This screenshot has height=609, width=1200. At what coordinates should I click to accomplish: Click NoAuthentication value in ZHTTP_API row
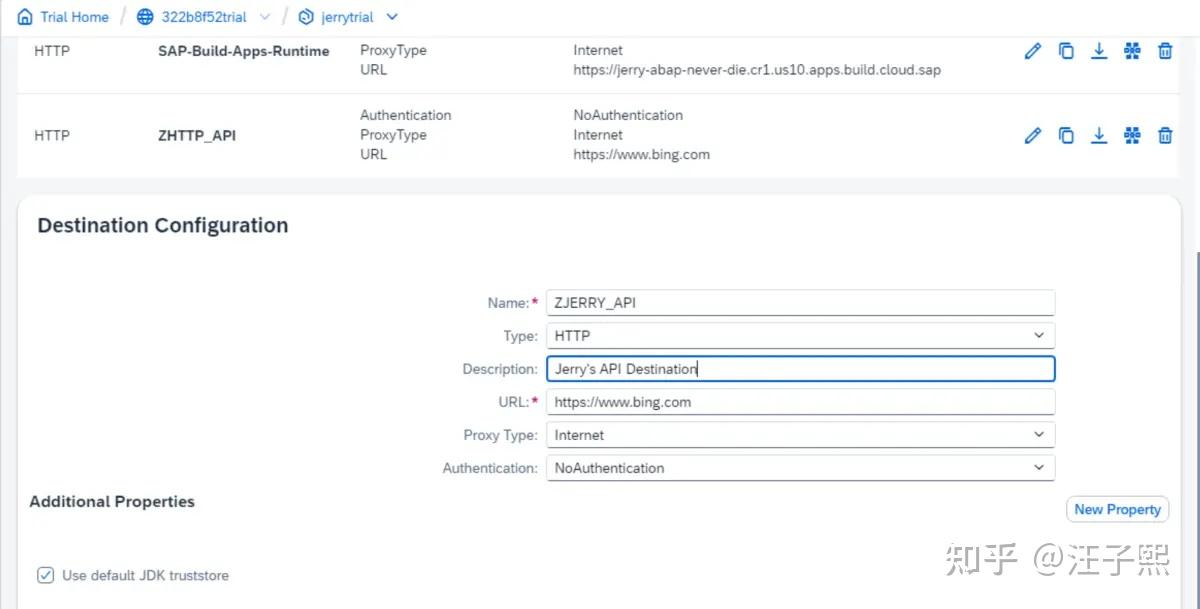coord(628,115)
